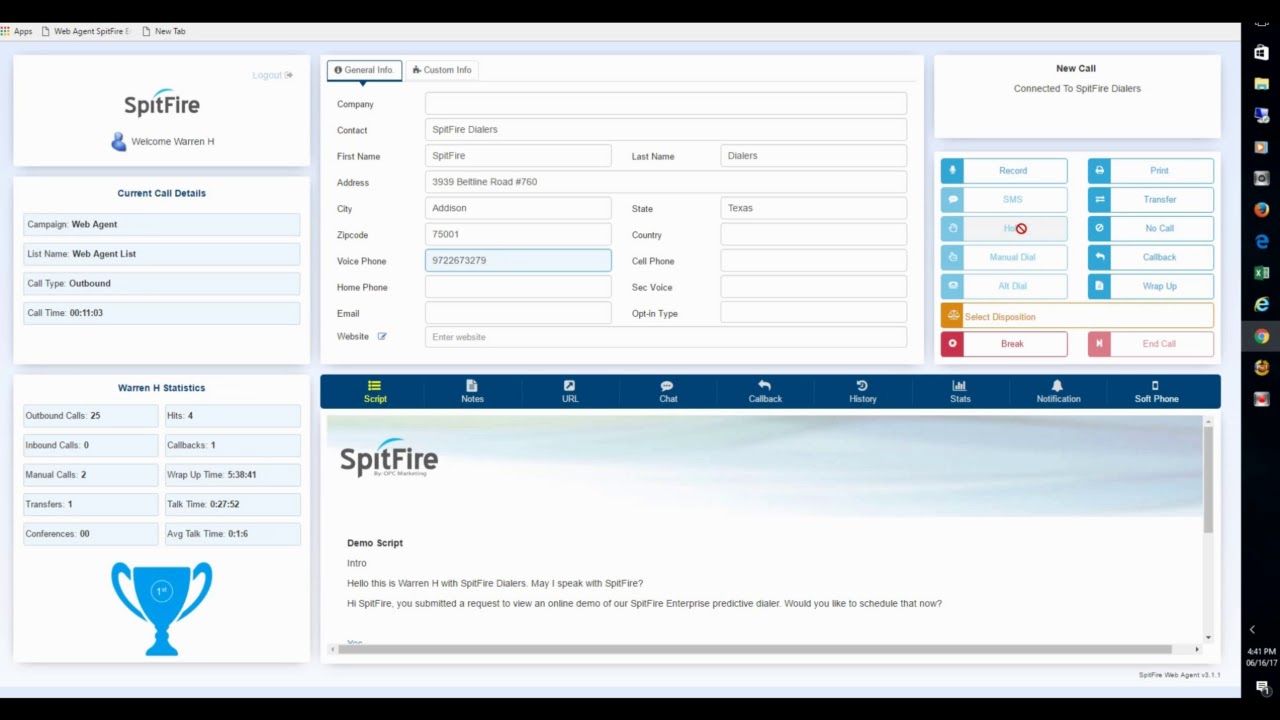Open Internet Explorer from the taskbar

(x=1261, y=304)
